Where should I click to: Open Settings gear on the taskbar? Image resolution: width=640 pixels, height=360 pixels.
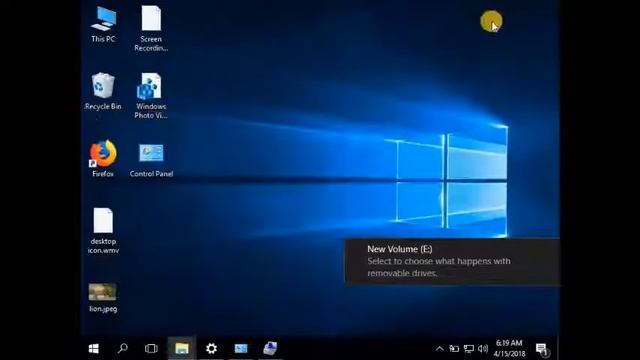point(211,348)
